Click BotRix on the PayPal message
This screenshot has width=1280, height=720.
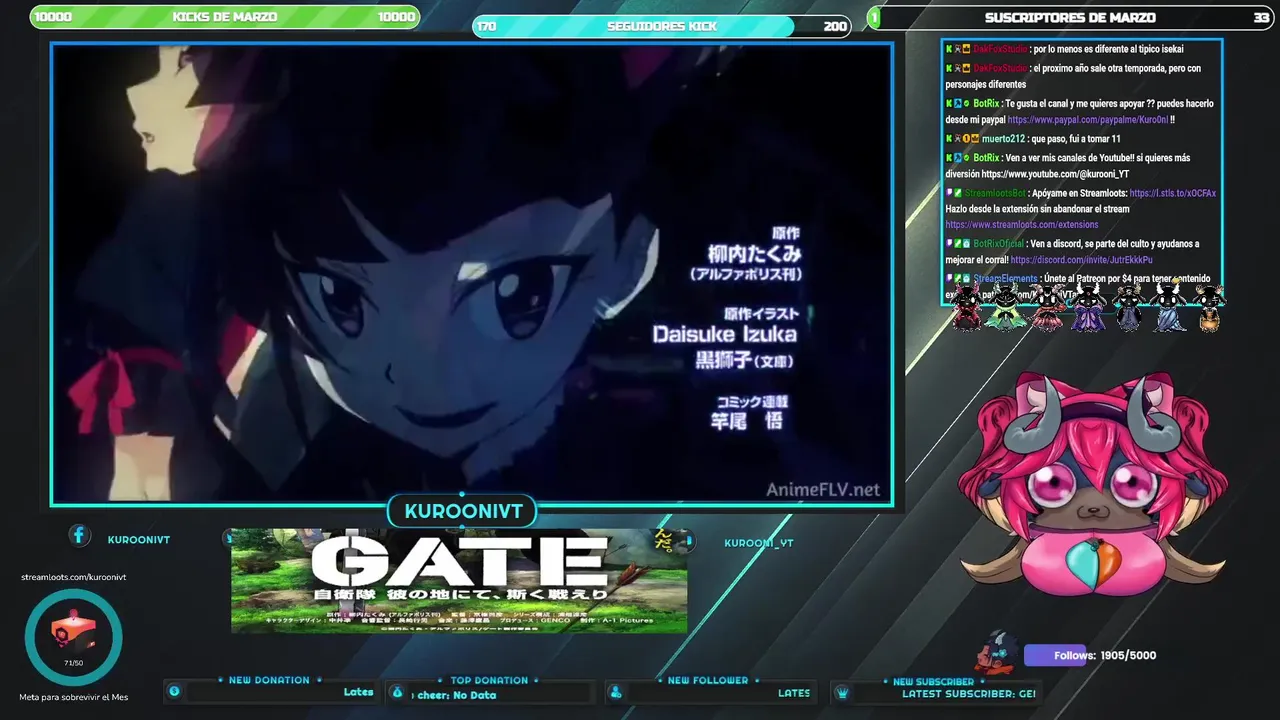986,104
